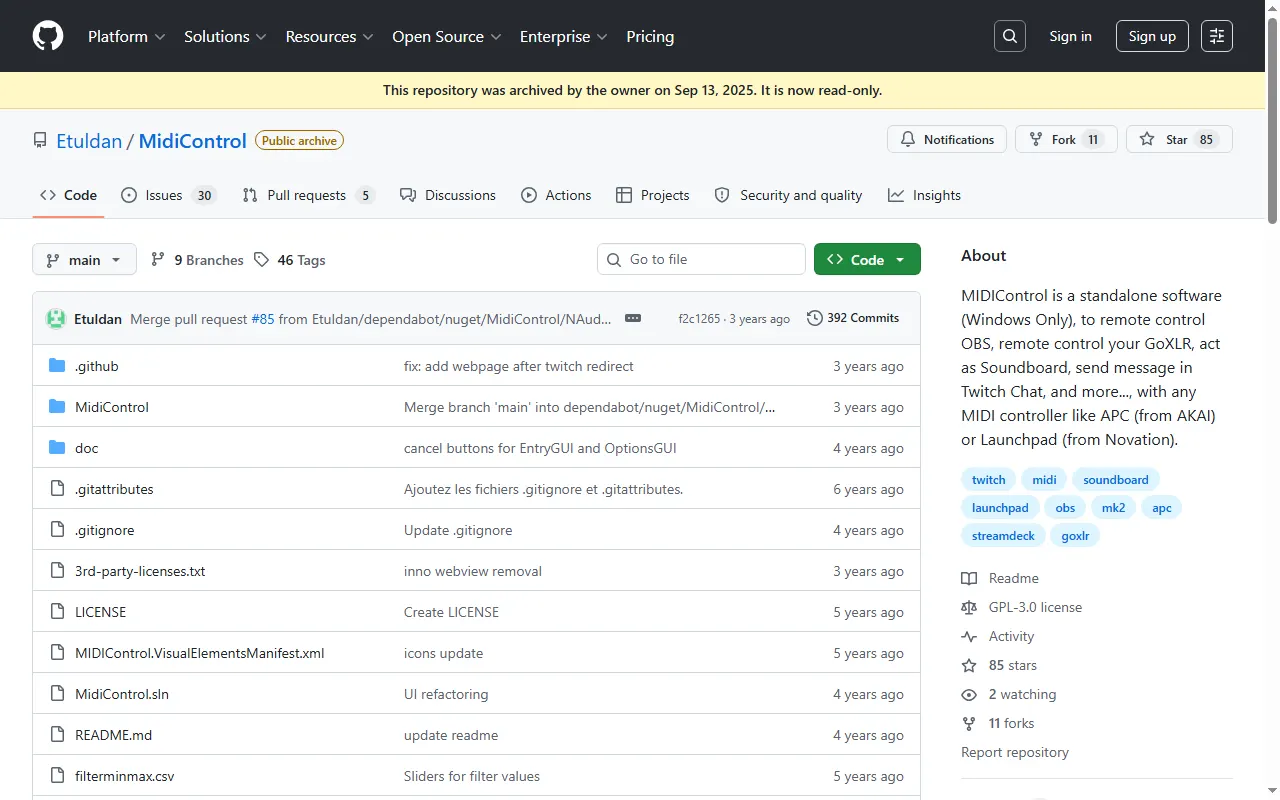
Task: Open the appearance settings icon button
Action: tap(1217, 36)
